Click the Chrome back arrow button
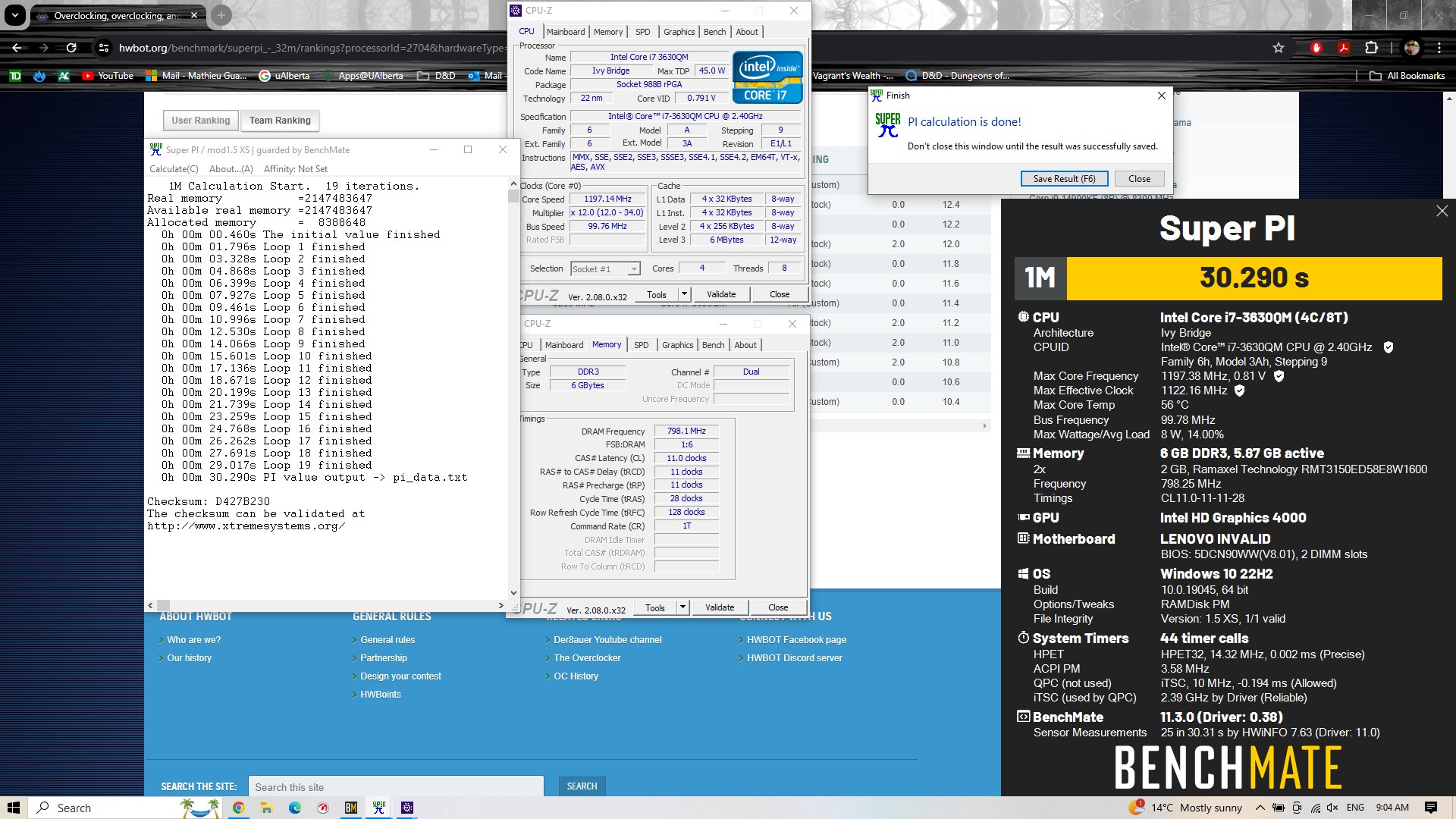The height and width of the screenshot is (819, 1456). [x=17, y=48]
